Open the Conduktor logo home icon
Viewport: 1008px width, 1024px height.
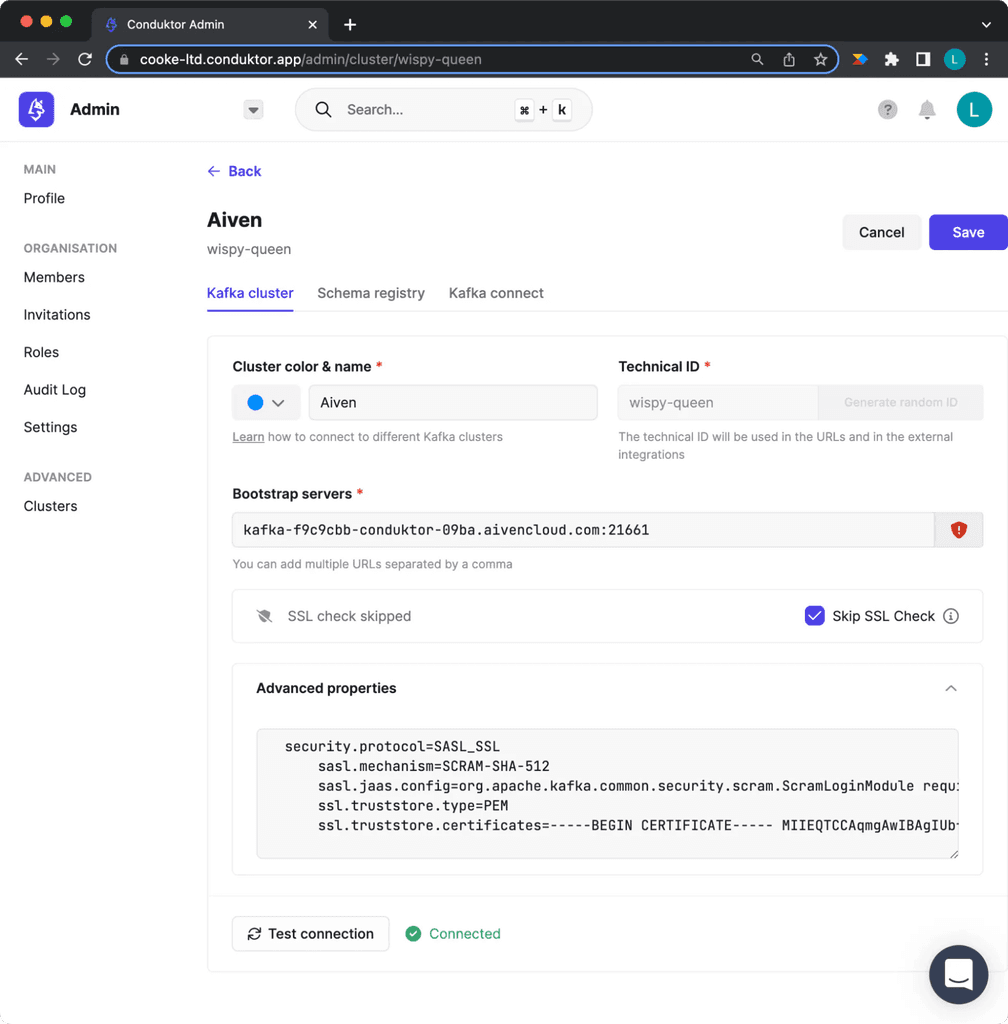click(x=36, y=109)
